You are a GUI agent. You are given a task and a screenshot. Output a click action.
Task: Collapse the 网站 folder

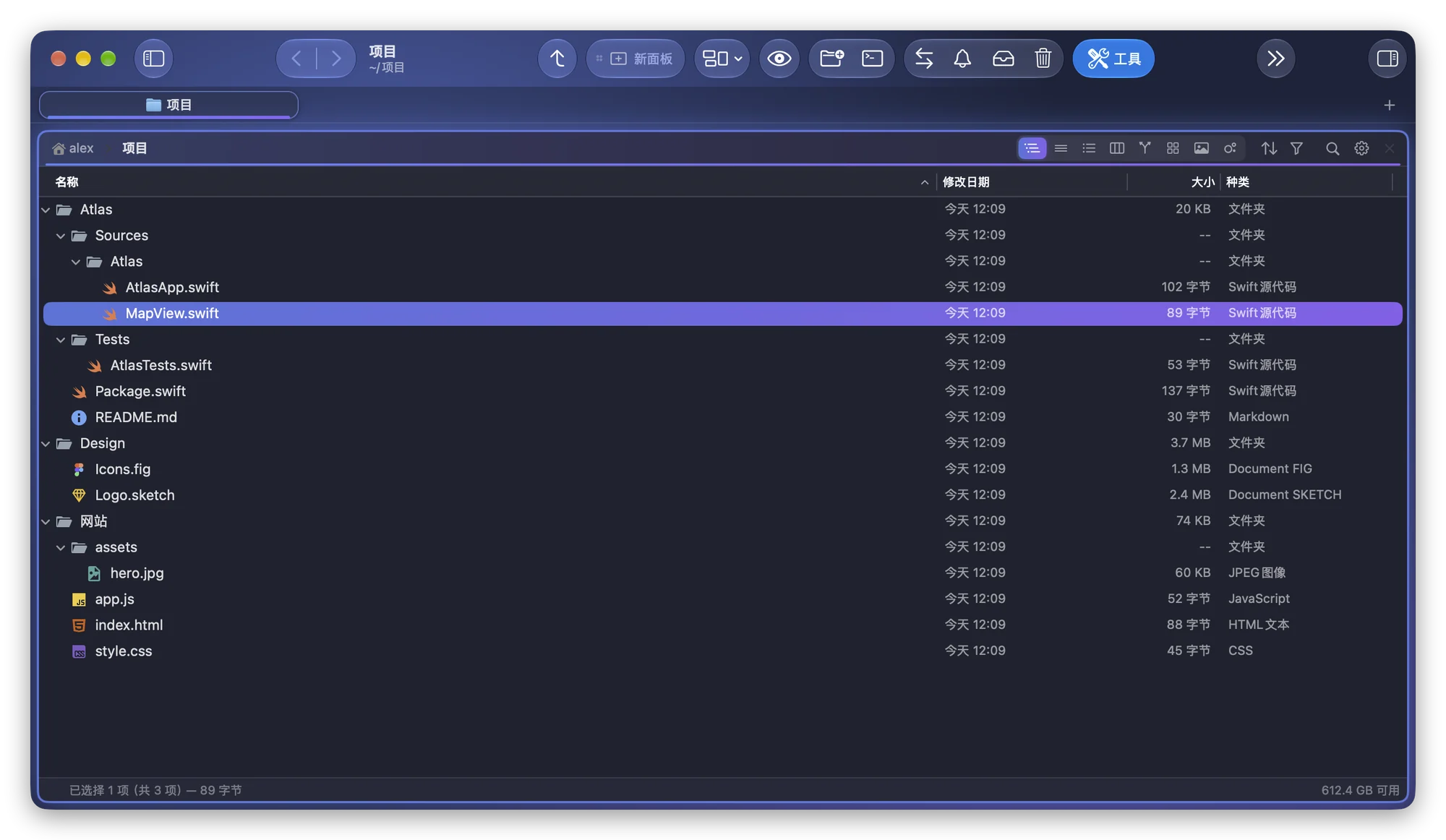[x=46, y=522]
